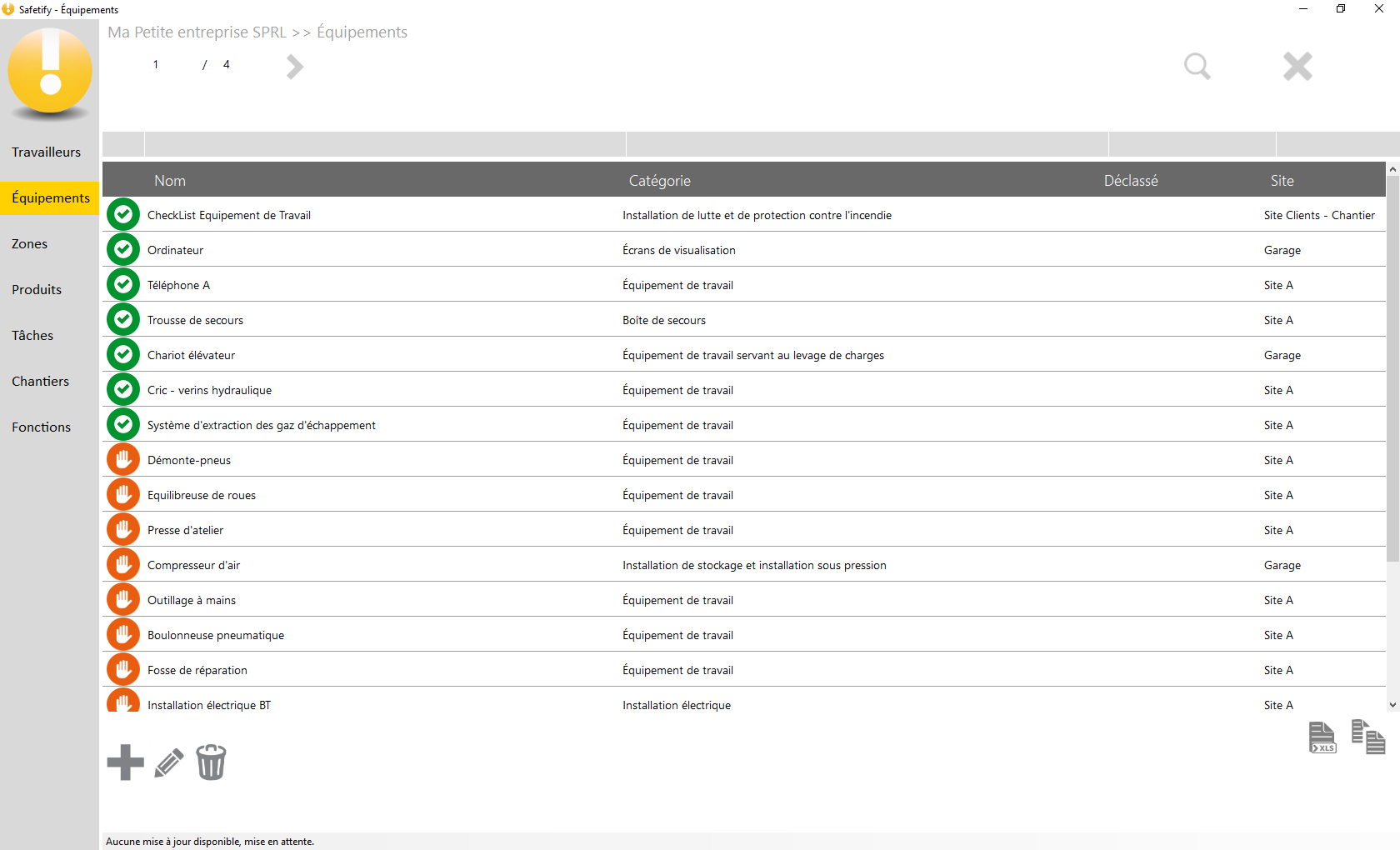The image size is (1400, 850).
Task: Click the Site filter field above header
Action: tap(1337, 144)
